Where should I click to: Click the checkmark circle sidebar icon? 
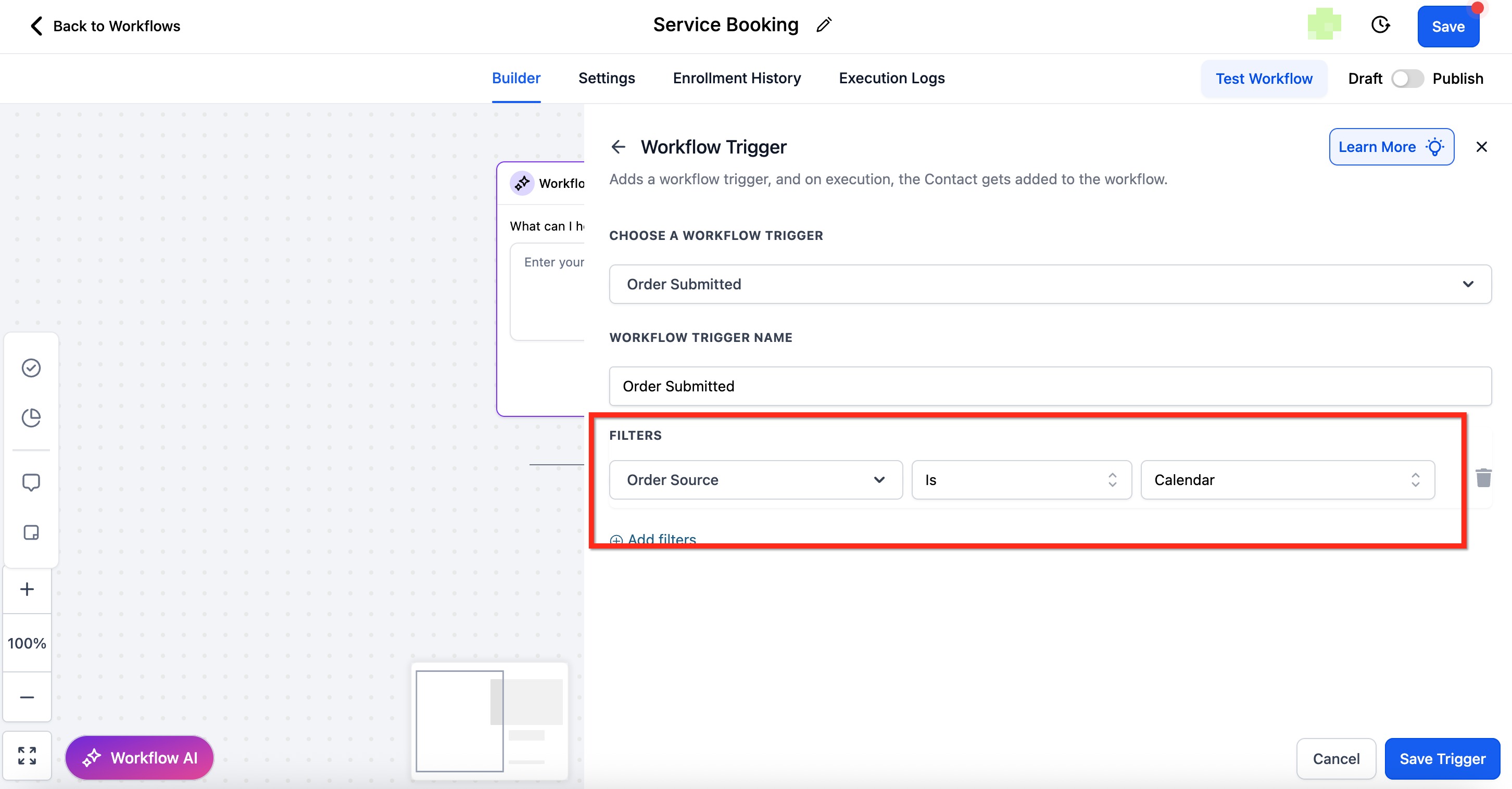point(31,368)
